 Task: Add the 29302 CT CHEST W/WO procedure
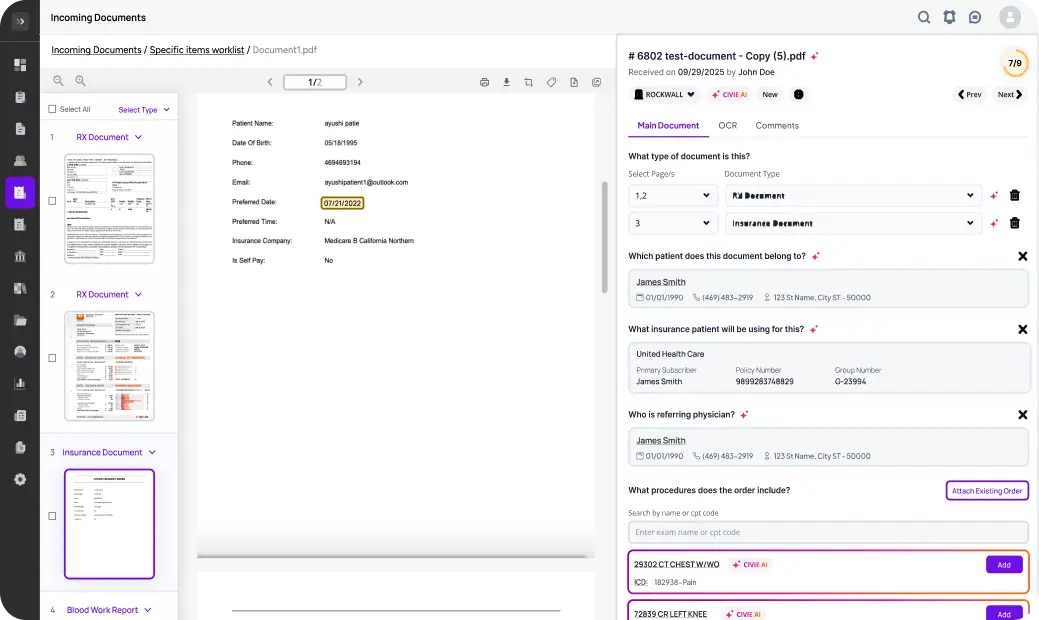coord(1003,565)
